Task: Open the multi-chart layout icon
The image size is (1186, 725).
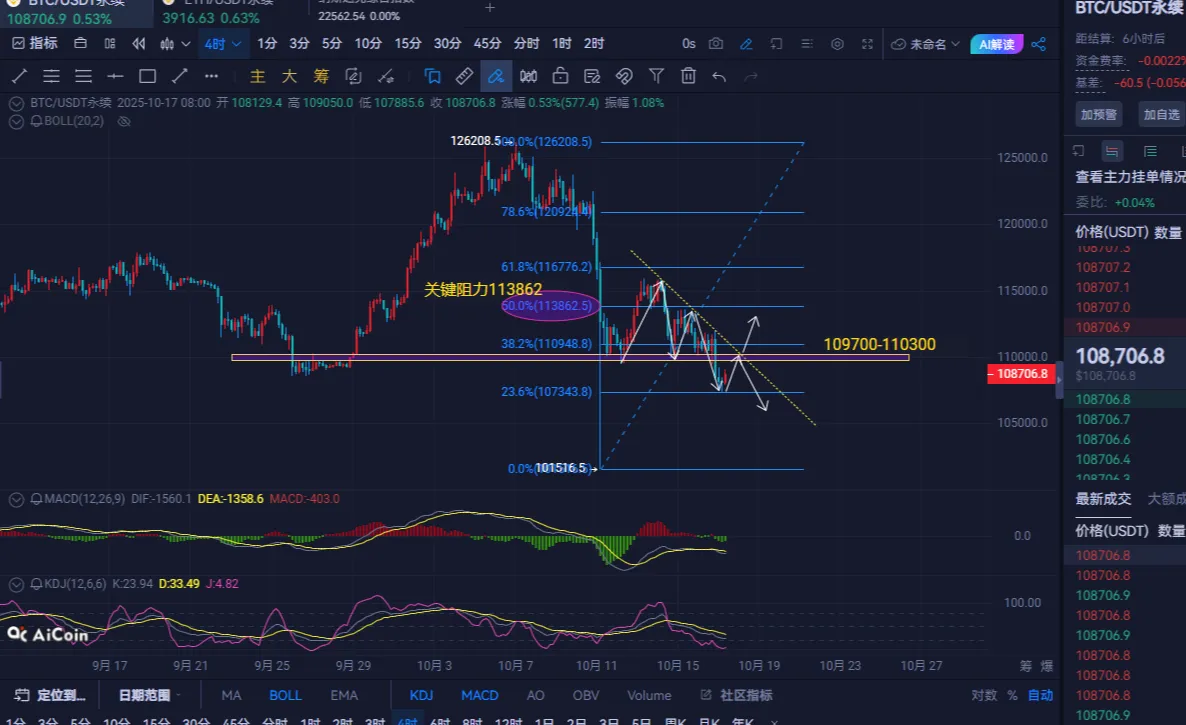Action: (x=110, y=44)
